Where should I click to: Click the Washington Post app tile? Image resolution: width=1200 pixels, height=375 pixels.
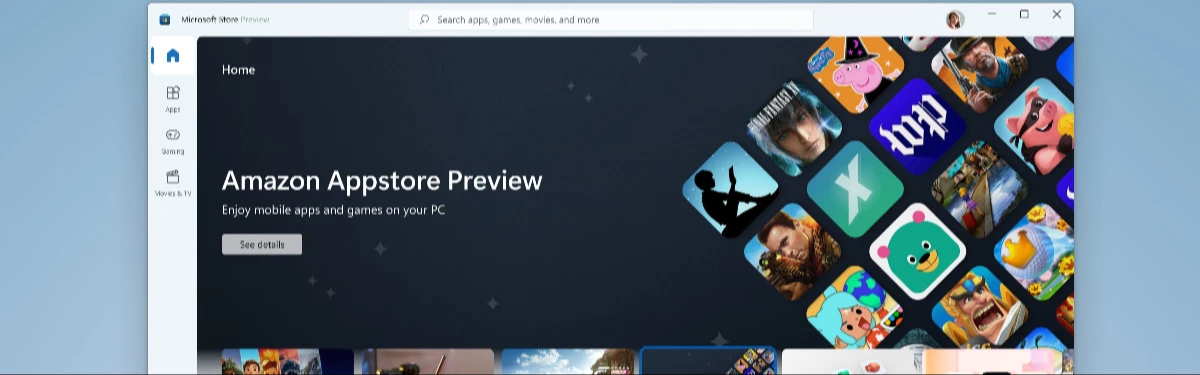[917, 125]
